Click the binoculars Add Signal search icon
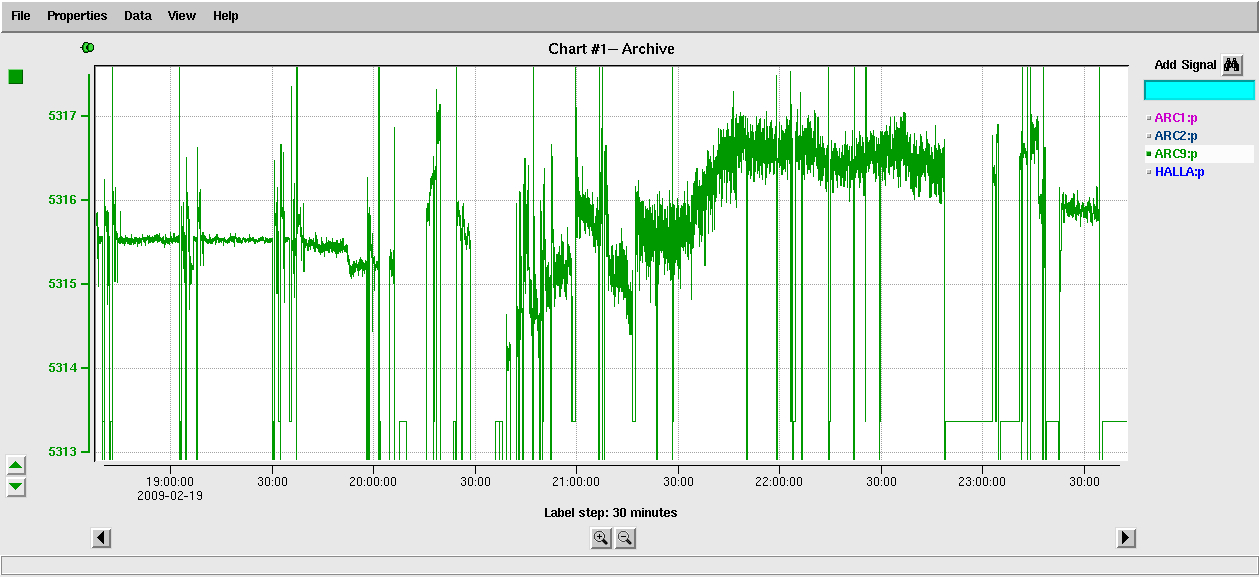Viewport: 1259px width, 577px height. pos(1232,64)
